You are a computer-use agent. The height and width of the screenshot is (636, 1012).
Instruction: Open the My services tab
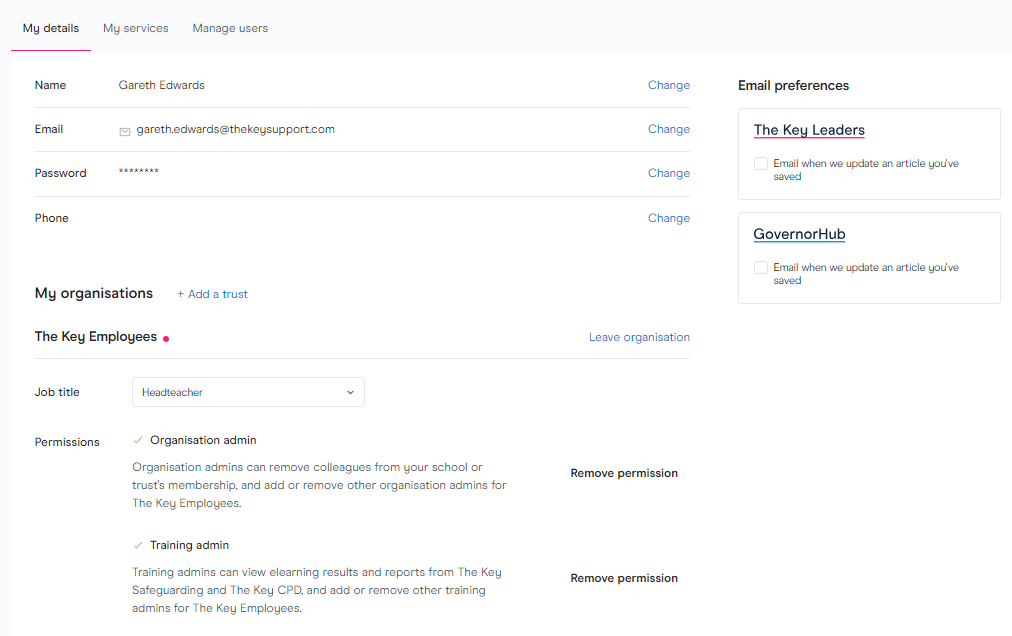(136, 28)
